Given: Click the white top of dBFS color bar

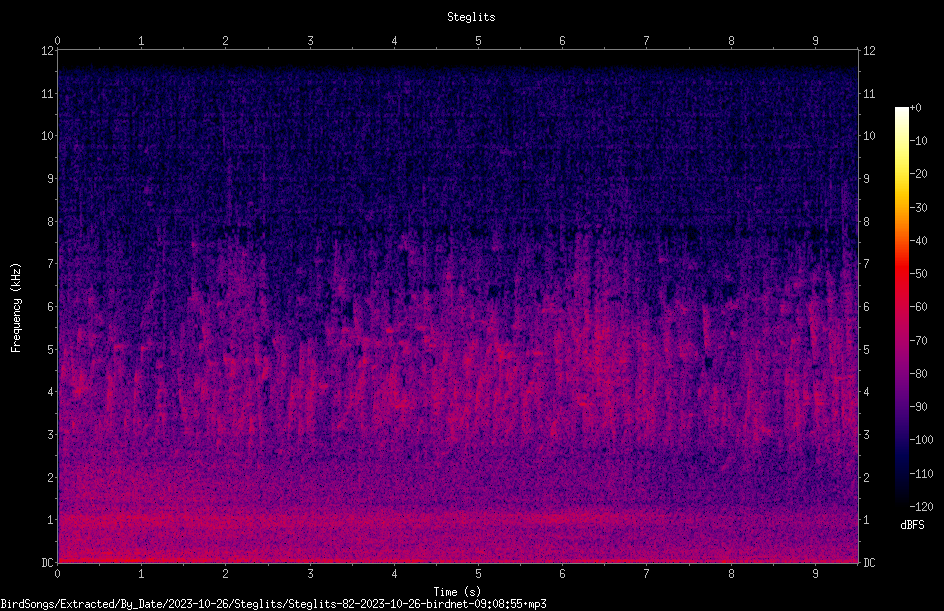Looking at the screenshot, I should click(901, 113).
